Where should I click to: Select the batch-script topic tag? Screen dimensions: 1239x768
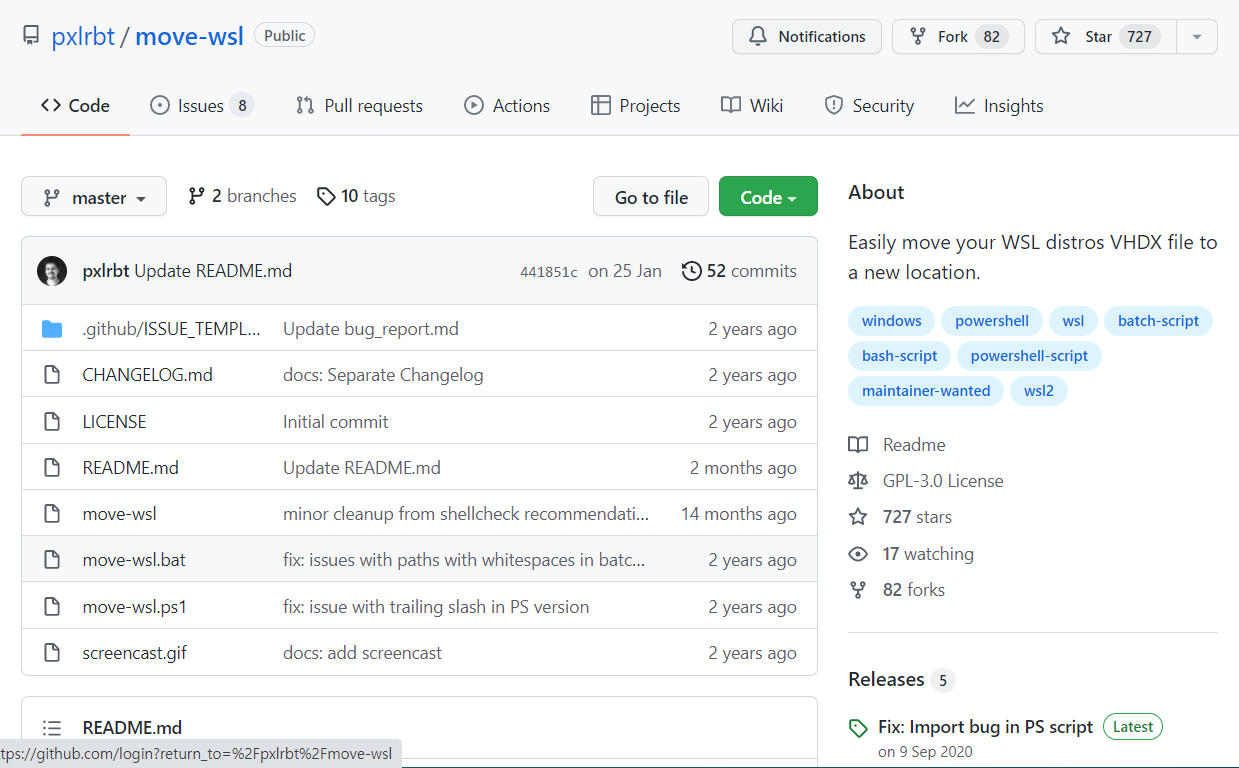tap(1158, 321)
